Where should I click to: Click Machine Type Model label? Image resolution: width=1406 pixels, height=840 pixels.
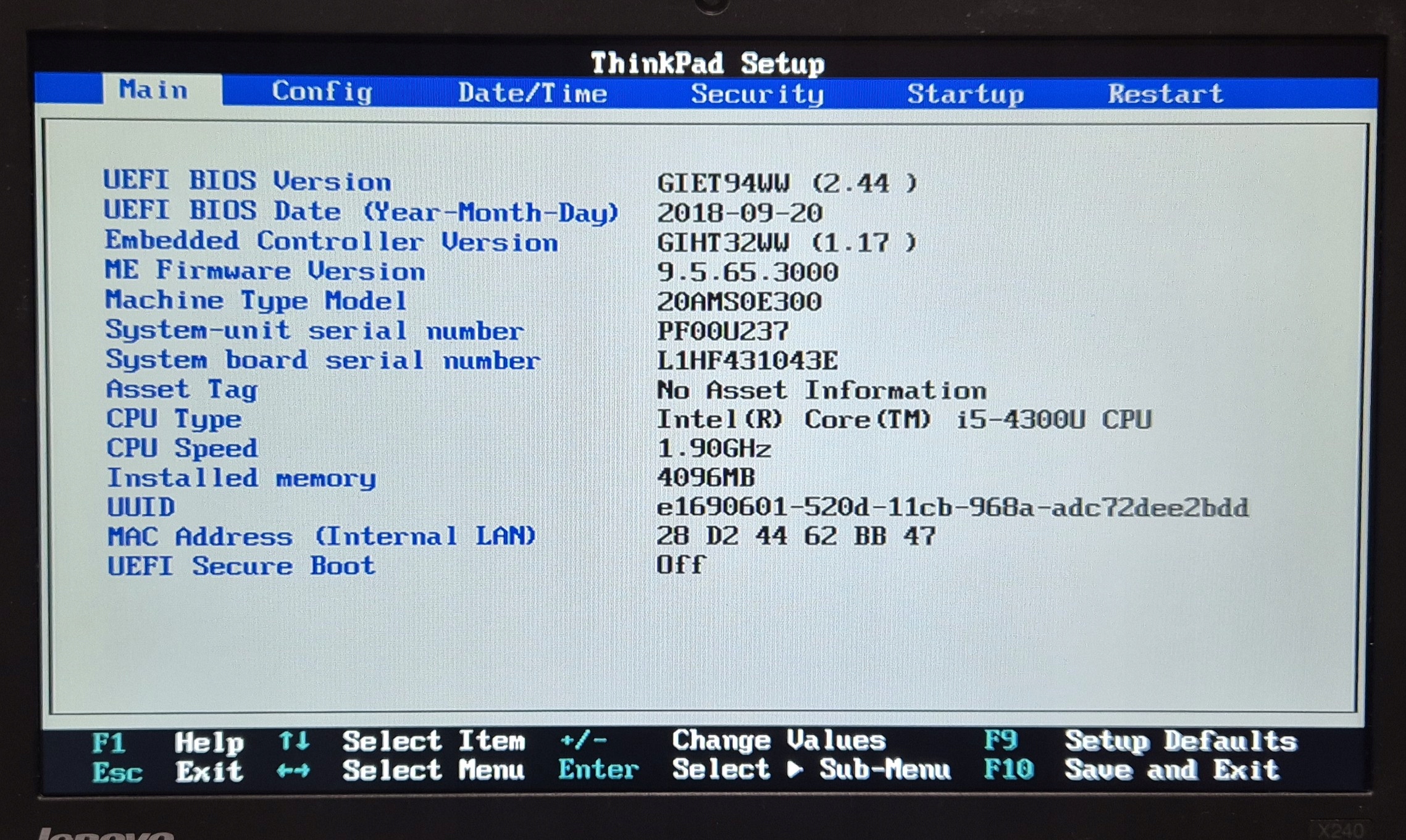256,301
